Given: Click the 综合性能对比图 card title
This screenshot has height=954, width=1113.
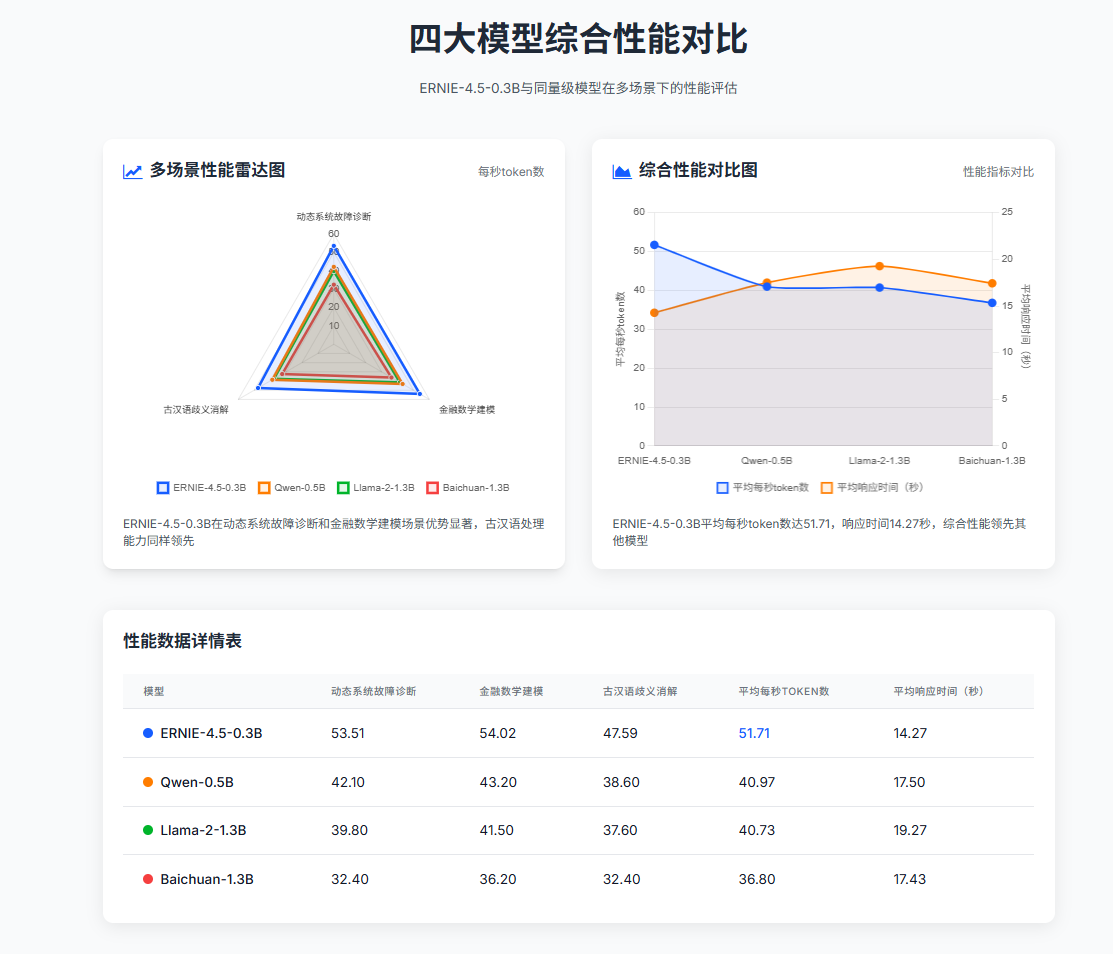Looking at the screenshot, I should (698, 170).
